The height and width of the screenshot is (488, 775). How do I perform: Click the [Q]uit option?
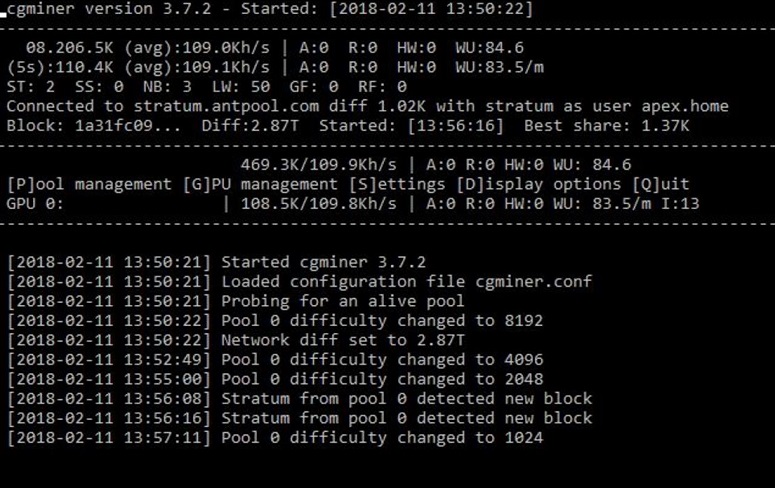click(x=660, y=184)
